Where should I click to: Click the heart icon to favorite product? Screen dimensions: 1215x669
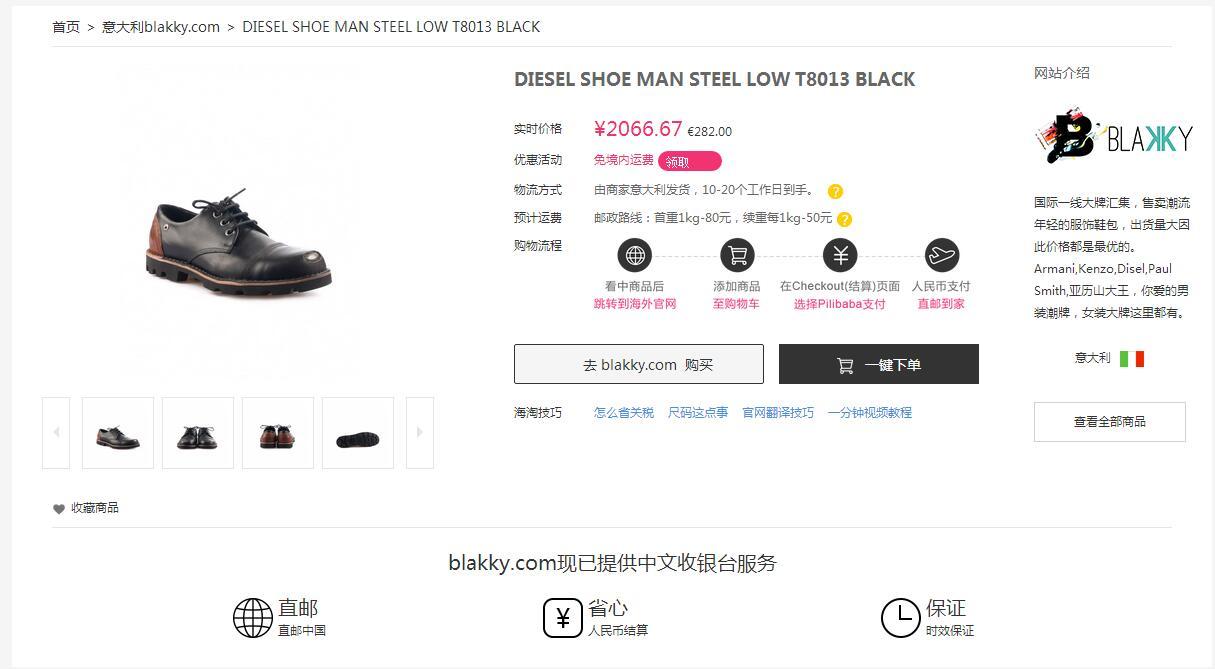(x=59, y=509)
